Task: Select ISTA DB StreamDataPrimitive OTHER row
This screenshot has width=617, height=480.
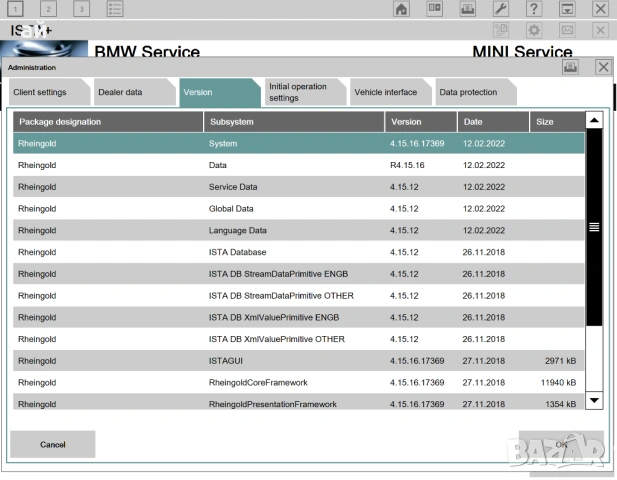Action: click(299, 295)
